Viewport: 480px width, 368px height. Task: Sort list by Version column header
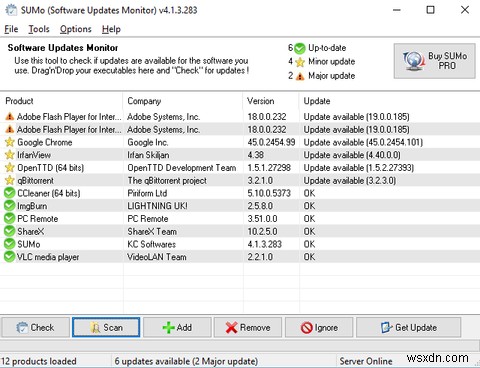coord(271,101)
